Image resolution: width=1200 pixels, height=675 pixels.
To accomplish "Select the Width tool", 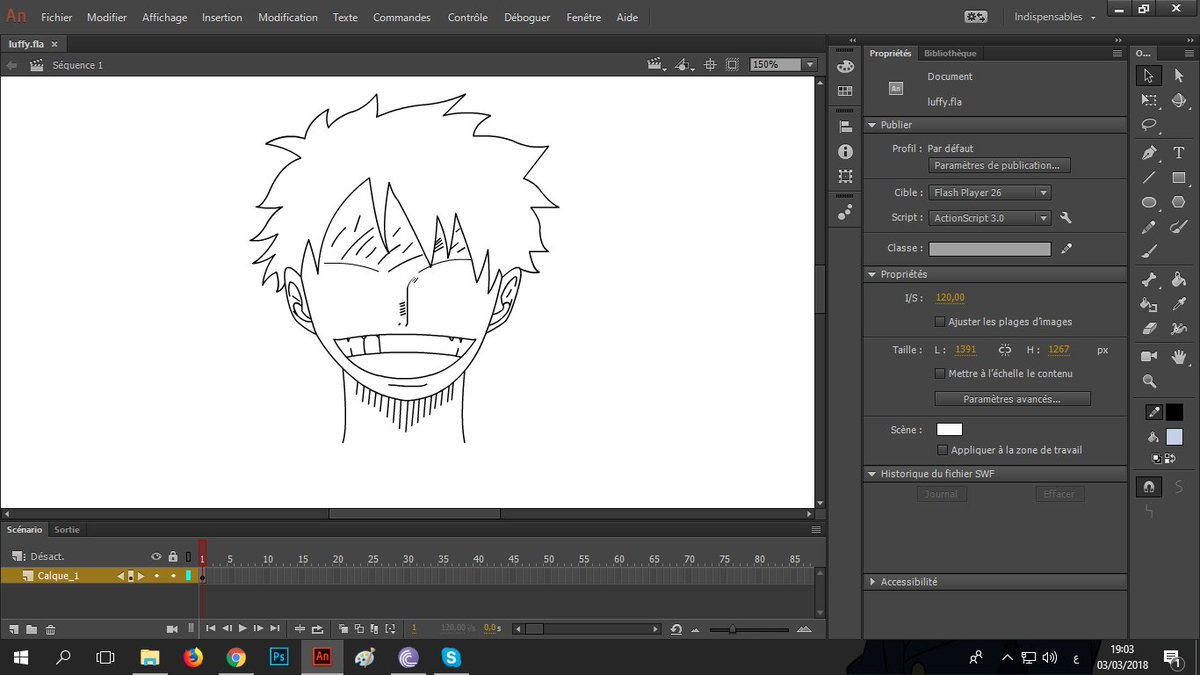I will (1179, 329).
